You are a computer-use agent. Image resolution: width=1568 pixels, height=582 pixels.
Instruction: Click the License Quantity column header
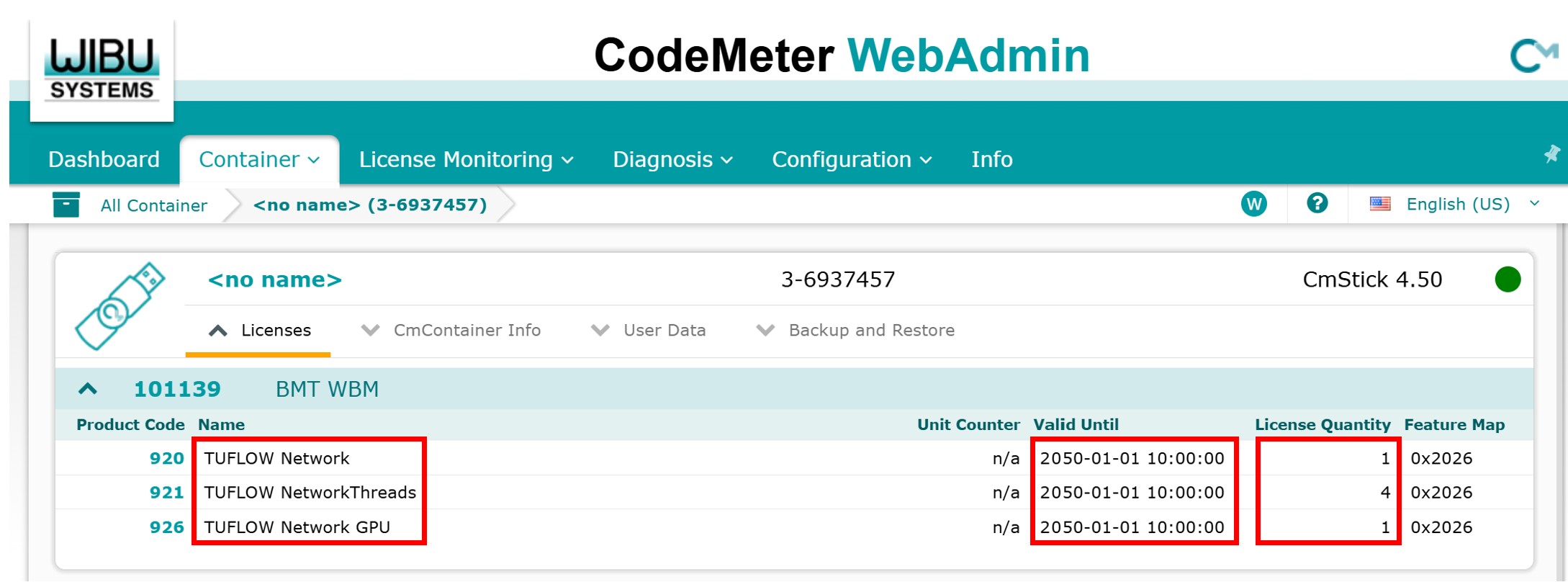click(1323, 425)
